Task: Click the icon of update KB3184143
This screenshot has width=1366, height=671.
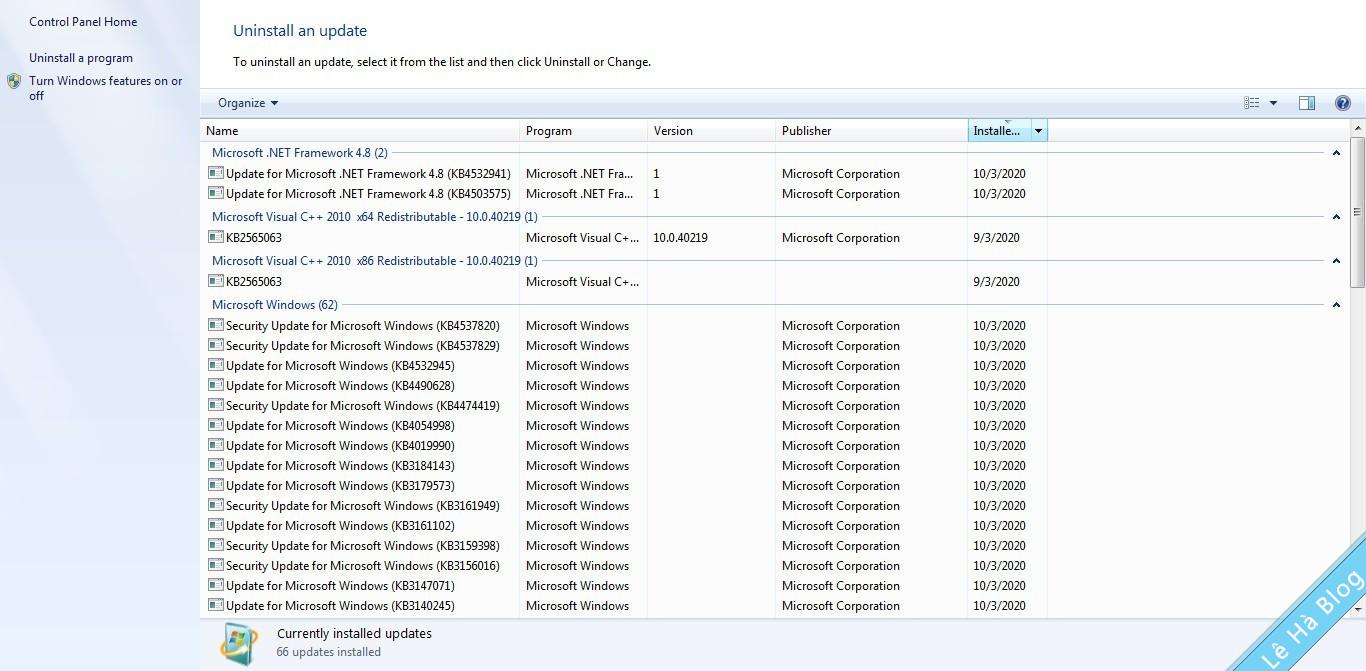Action: pyautogui.click(x=215, y=465)
